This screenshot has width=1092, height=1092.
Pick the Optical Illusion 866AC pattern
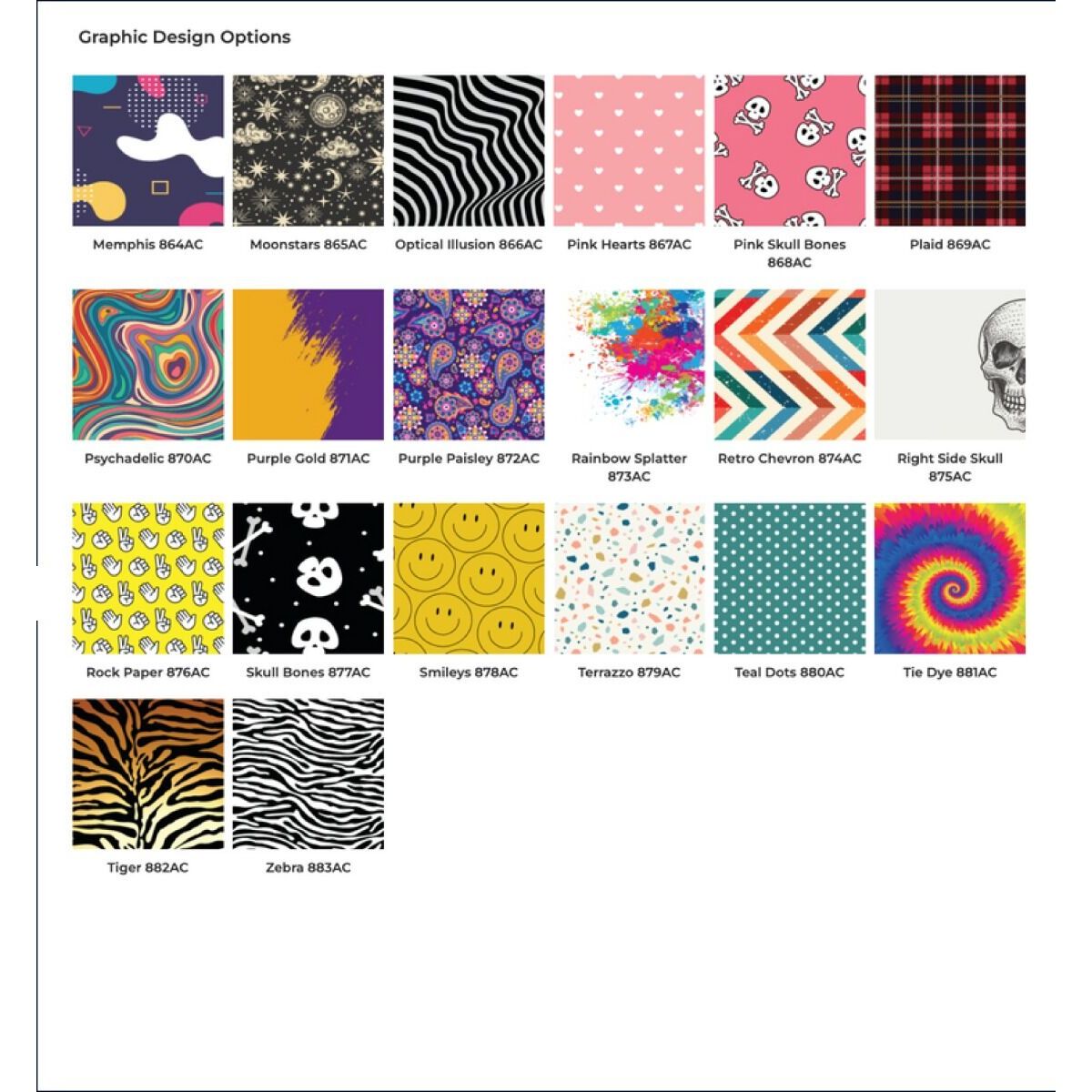469,151
